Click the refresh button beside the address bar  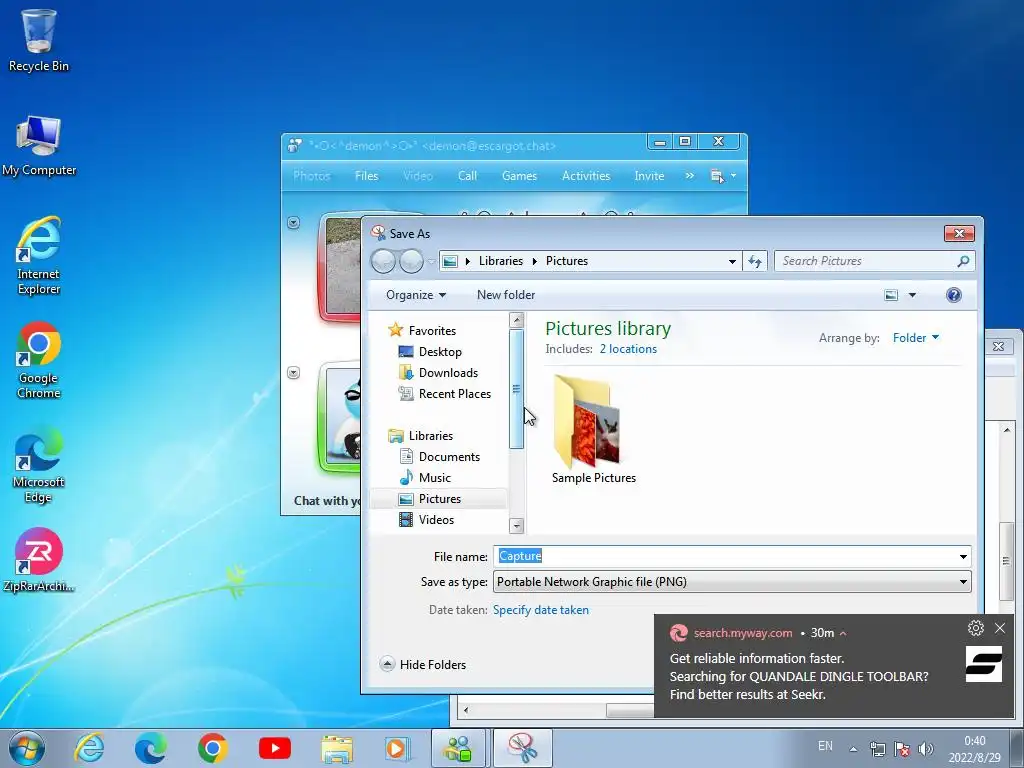pyautogui.click(x=755, y=261)
